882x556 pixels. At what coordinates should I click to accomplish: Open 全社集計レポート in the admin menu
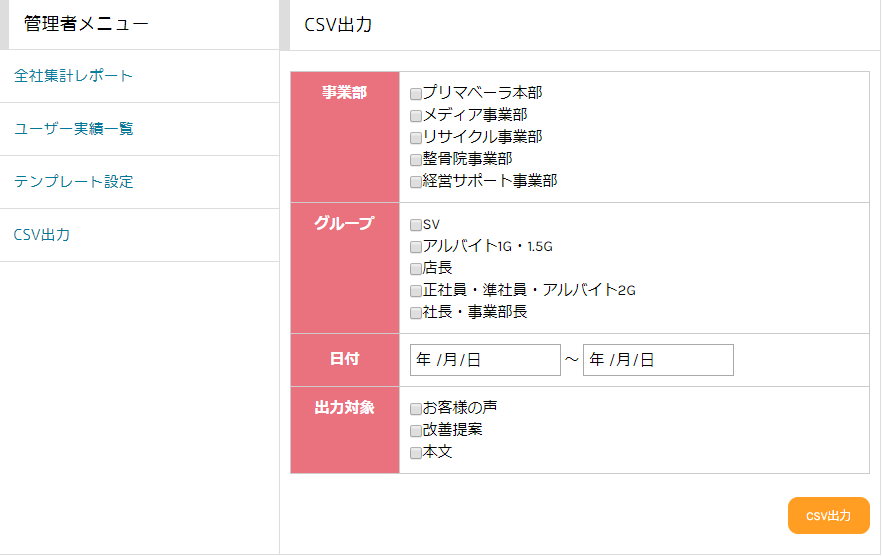click(x=73, y=76)
